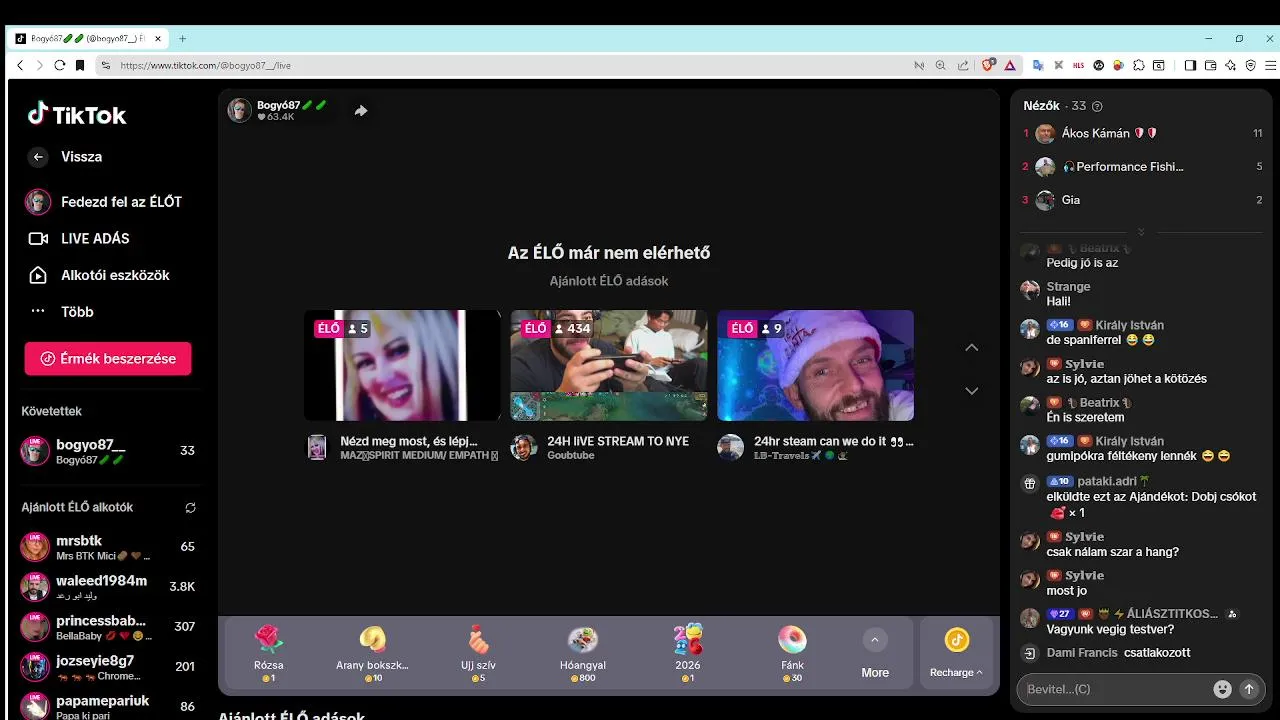Toggle browser sidebar panel
This screenshot has height=720, width=1280.
click(1190, 65)
